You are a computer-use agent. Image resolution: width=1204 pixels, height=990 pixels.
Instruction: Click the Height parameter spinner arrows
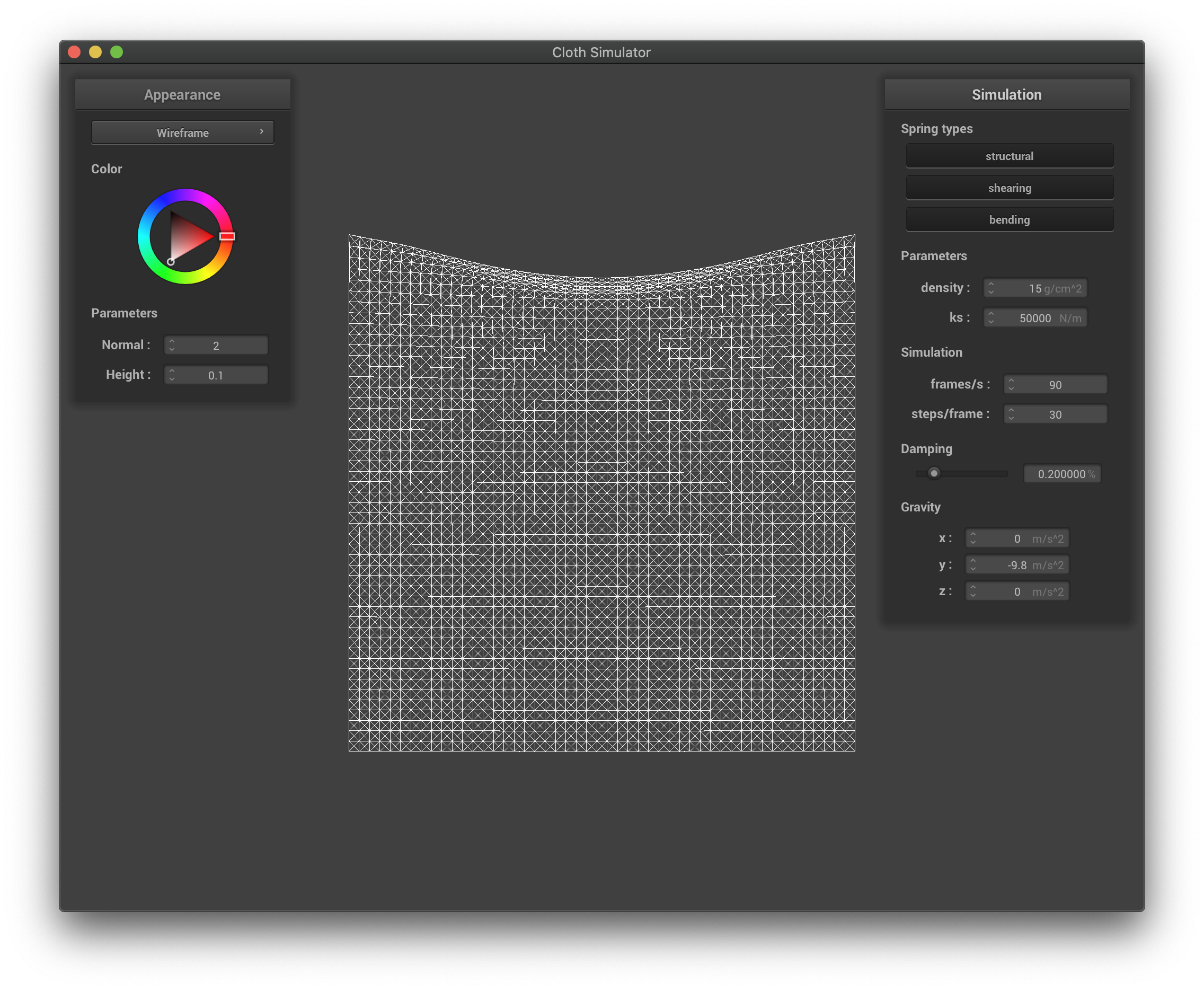point(172,375)
